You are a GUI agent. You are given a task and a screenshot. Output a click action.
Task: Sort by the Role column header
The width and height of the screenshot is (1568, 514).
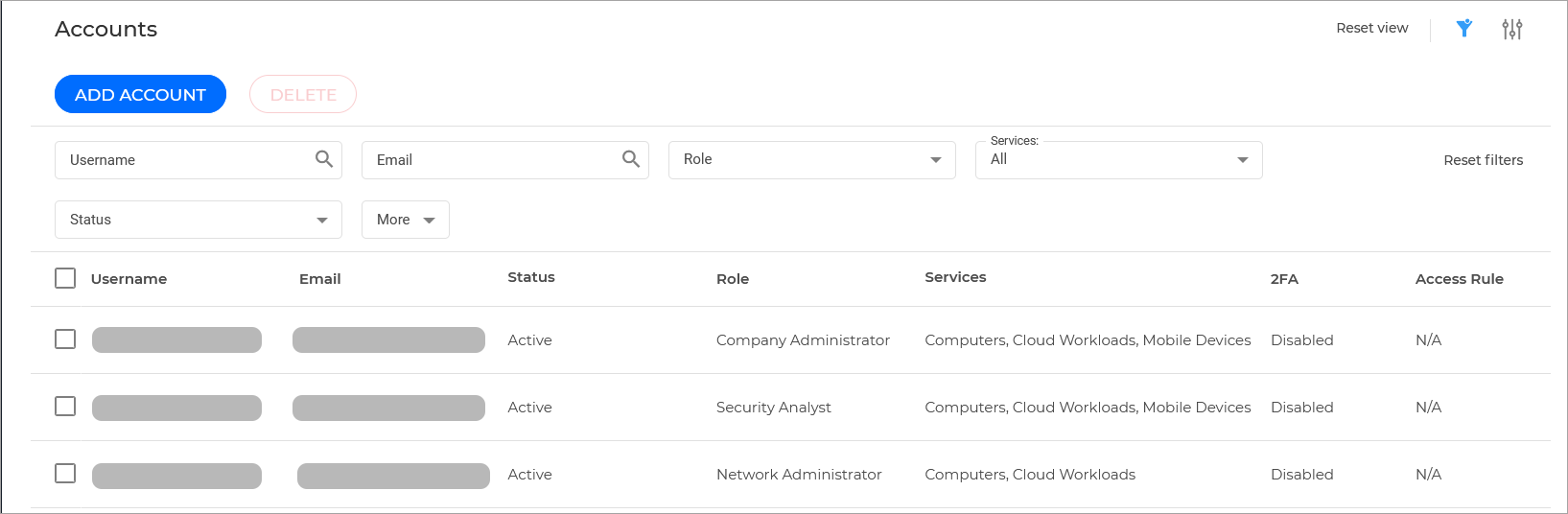pyautogui.click(x=733, y=279)
